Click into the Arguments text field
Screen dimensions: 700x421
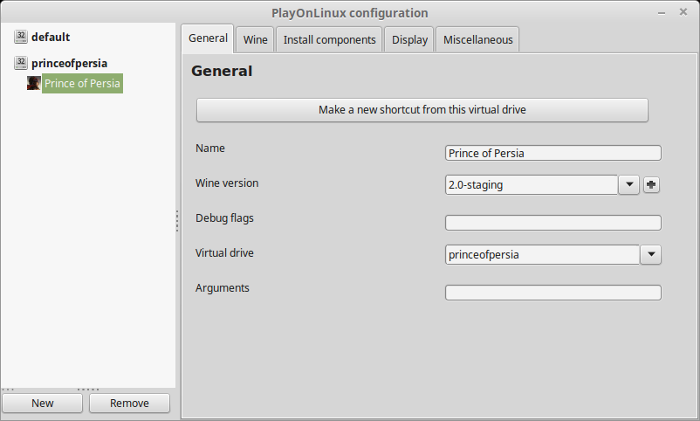click(553, 292)
